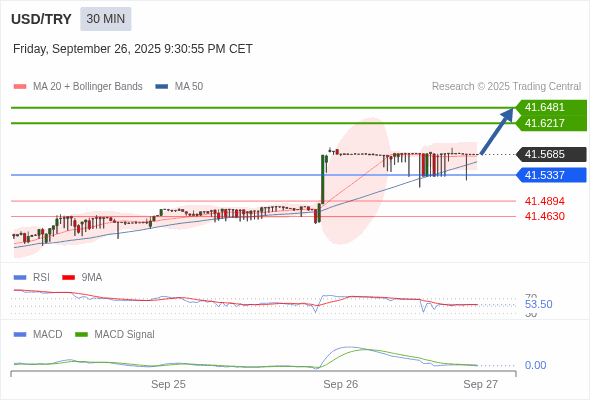
Task: Click the MACD blue legend swatch
Action: 20,335
